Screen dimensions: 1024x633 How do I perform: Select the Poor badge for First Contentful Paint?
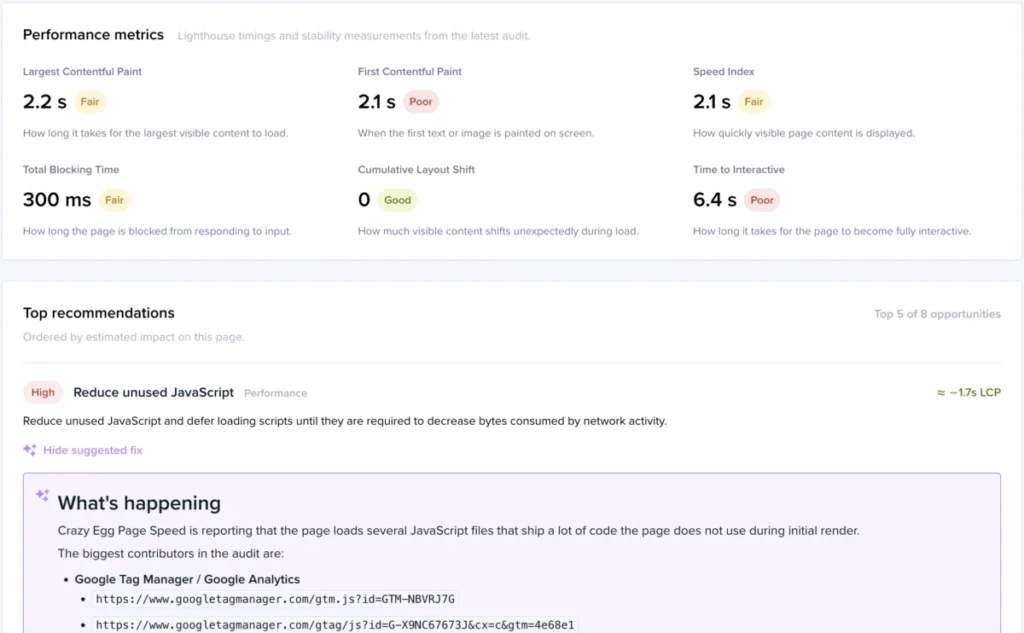[x=421, y=102]
